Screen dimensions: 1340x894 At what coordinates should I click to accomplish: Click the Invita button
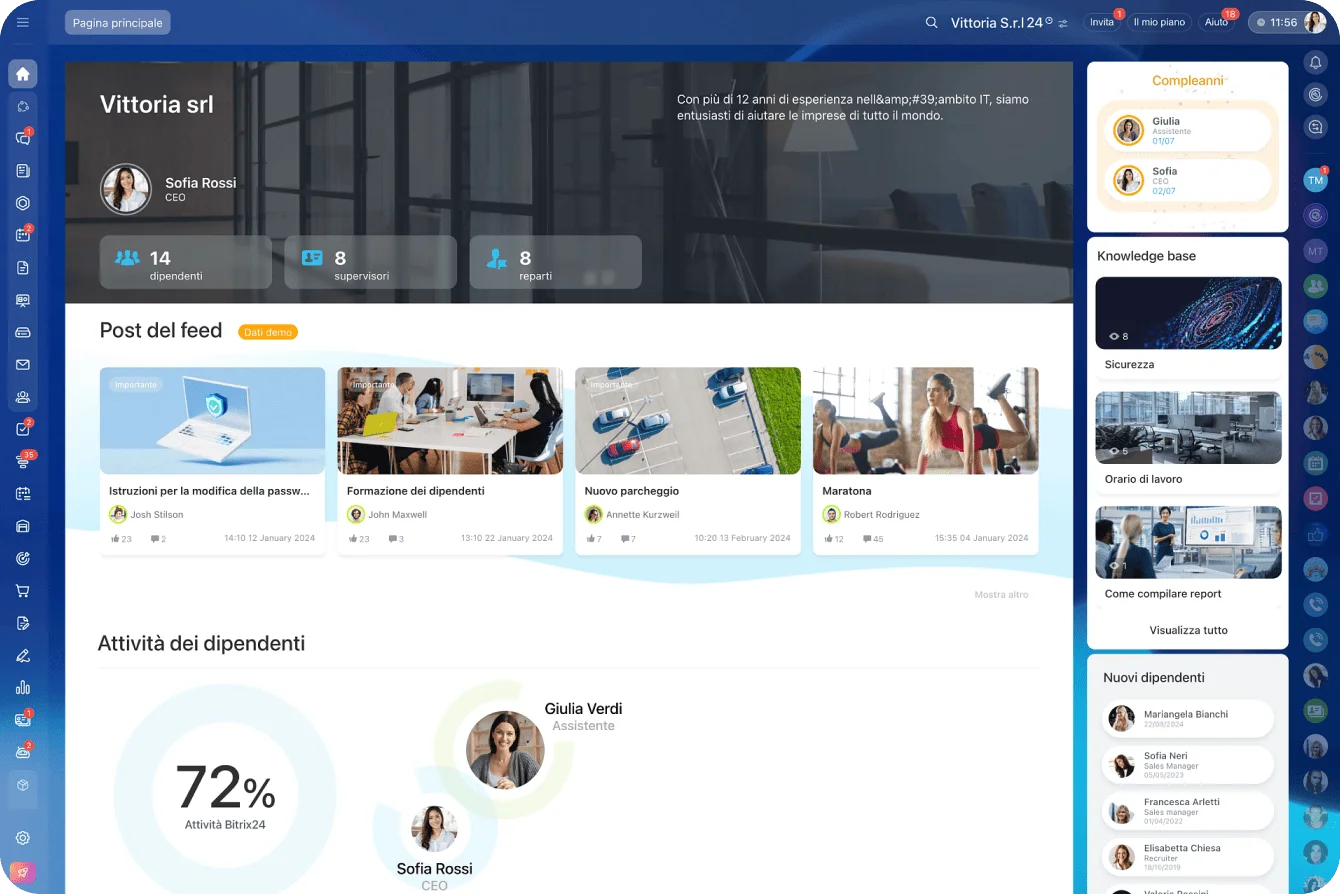(1101, 22)
